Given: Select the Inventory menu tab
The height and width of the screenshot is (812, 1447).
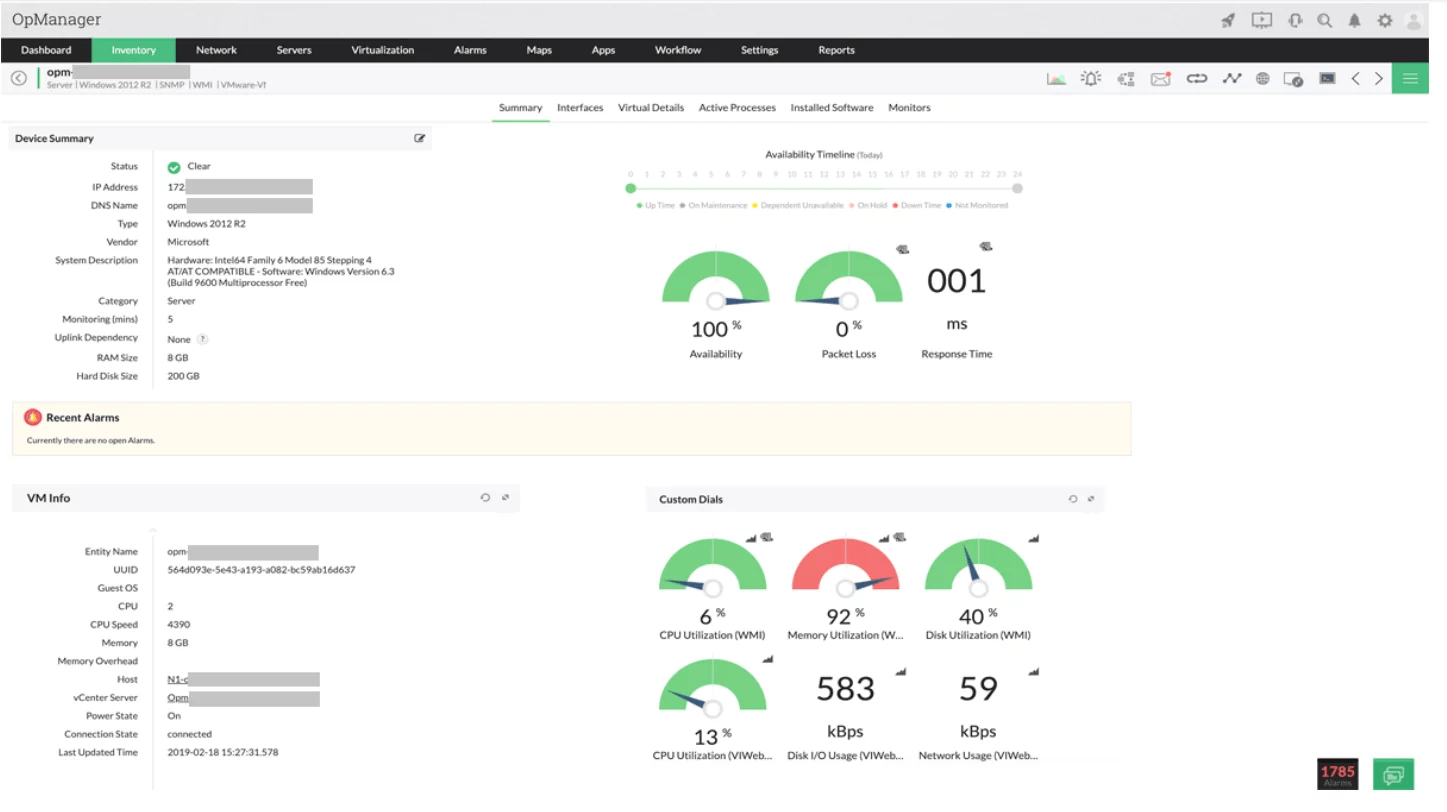Looking at the screenshot, I should click(x=134, y=50).
